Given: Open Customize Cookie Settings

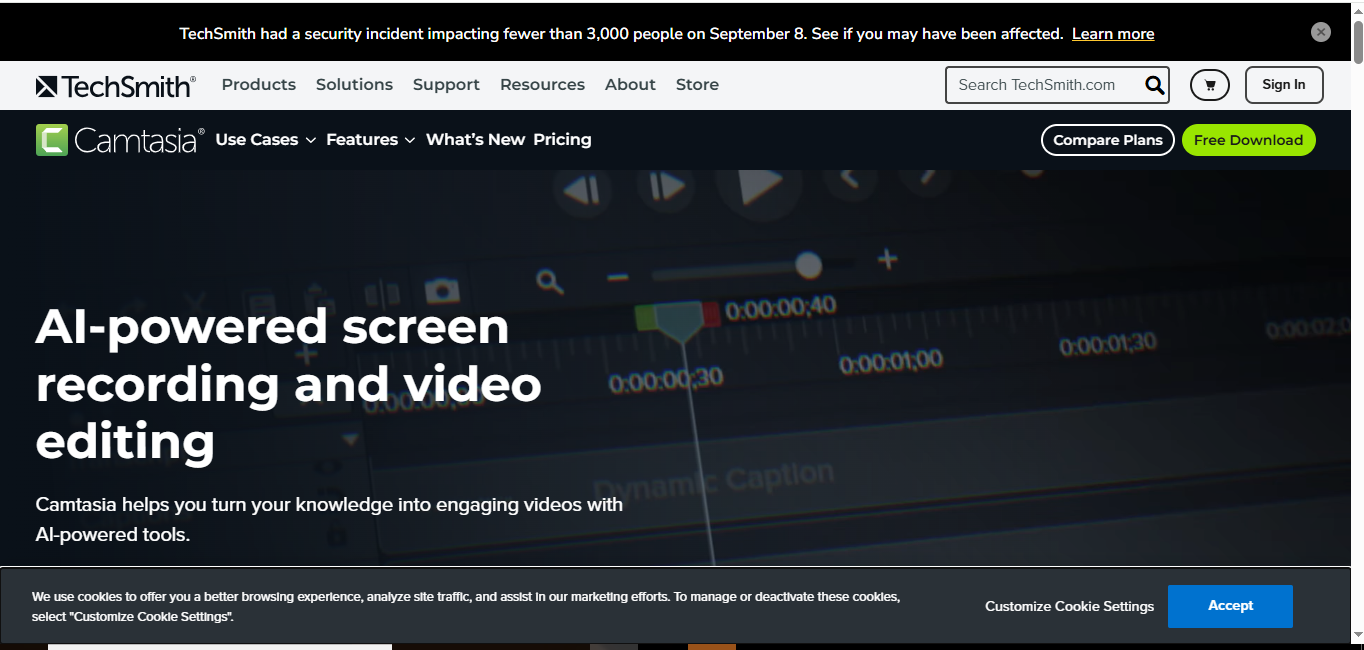Looking at the screenshot, I should tap(1069, 607).
